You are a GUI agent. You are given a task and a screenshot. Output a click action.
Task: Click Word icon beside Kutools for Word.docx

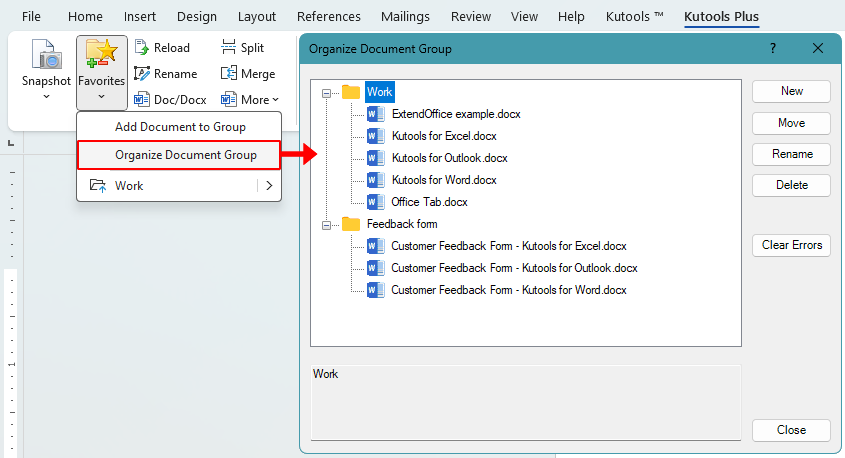[x=376, y=180]
